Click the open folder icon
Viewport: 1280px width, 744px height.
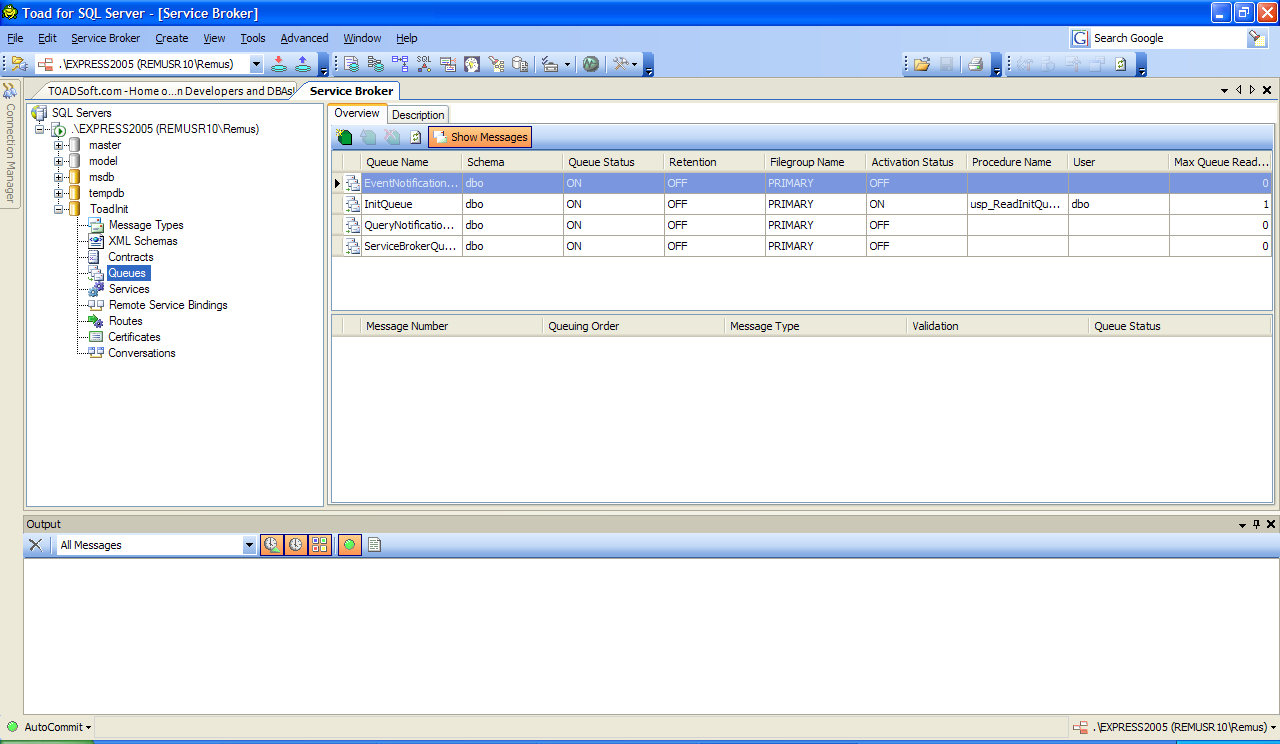pos(922,64)
